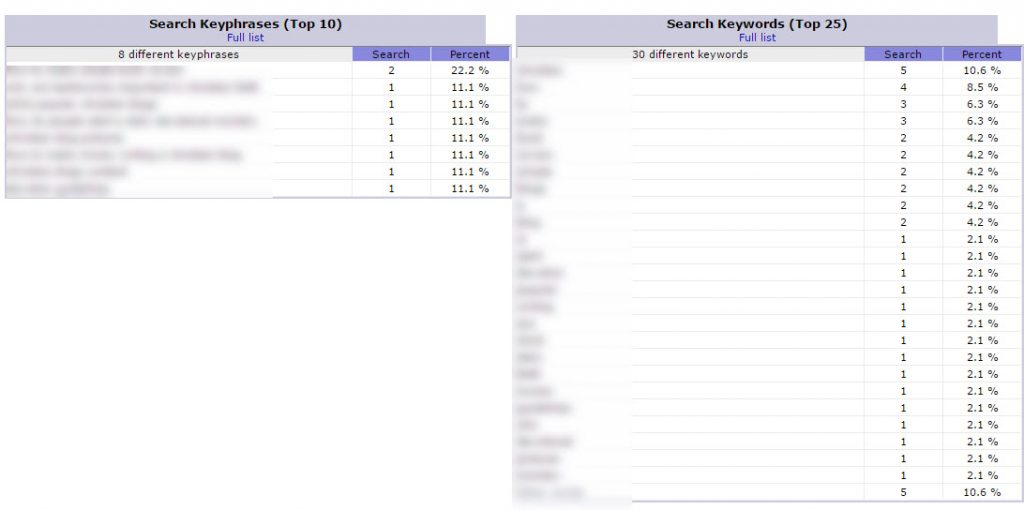This screenshot has height=510, width=1024.
Task: Select the Percent column header in keywords table
Action: (x=982, y=55)
